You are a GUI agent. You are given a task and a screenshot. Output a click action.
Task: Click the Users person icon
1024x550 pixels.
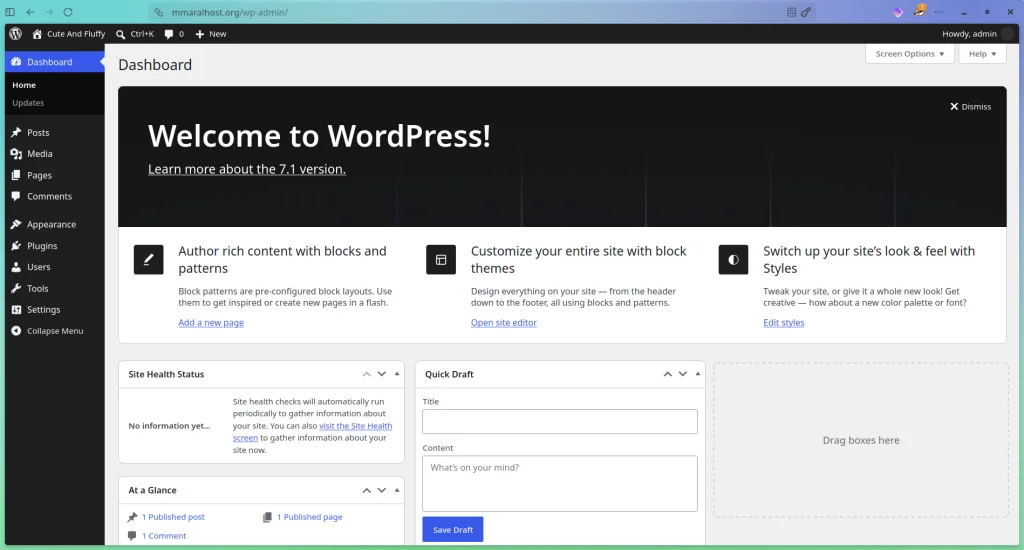click(16, 267)
